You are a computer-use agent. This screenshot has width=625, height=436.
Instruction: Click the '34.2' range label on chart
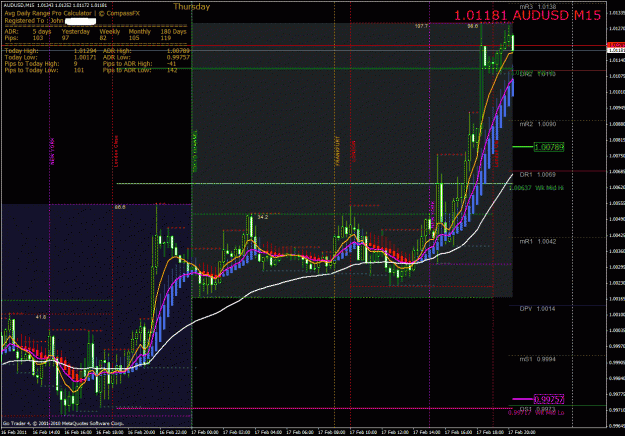pos(263,217)
